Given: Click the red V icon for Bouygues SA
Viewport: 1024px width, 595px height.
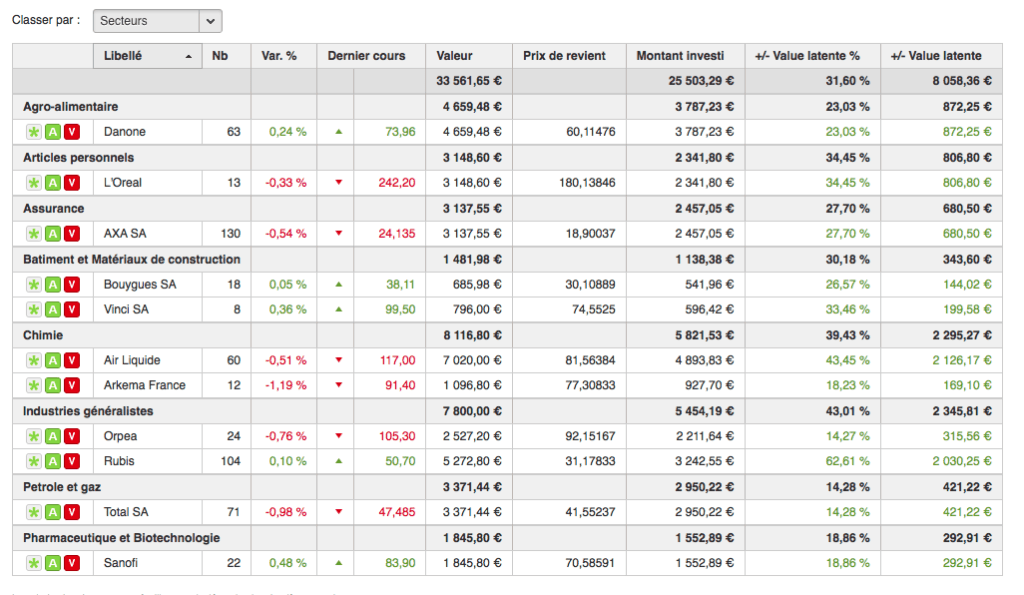Looking at the screenshot, I should coord(72,285).
